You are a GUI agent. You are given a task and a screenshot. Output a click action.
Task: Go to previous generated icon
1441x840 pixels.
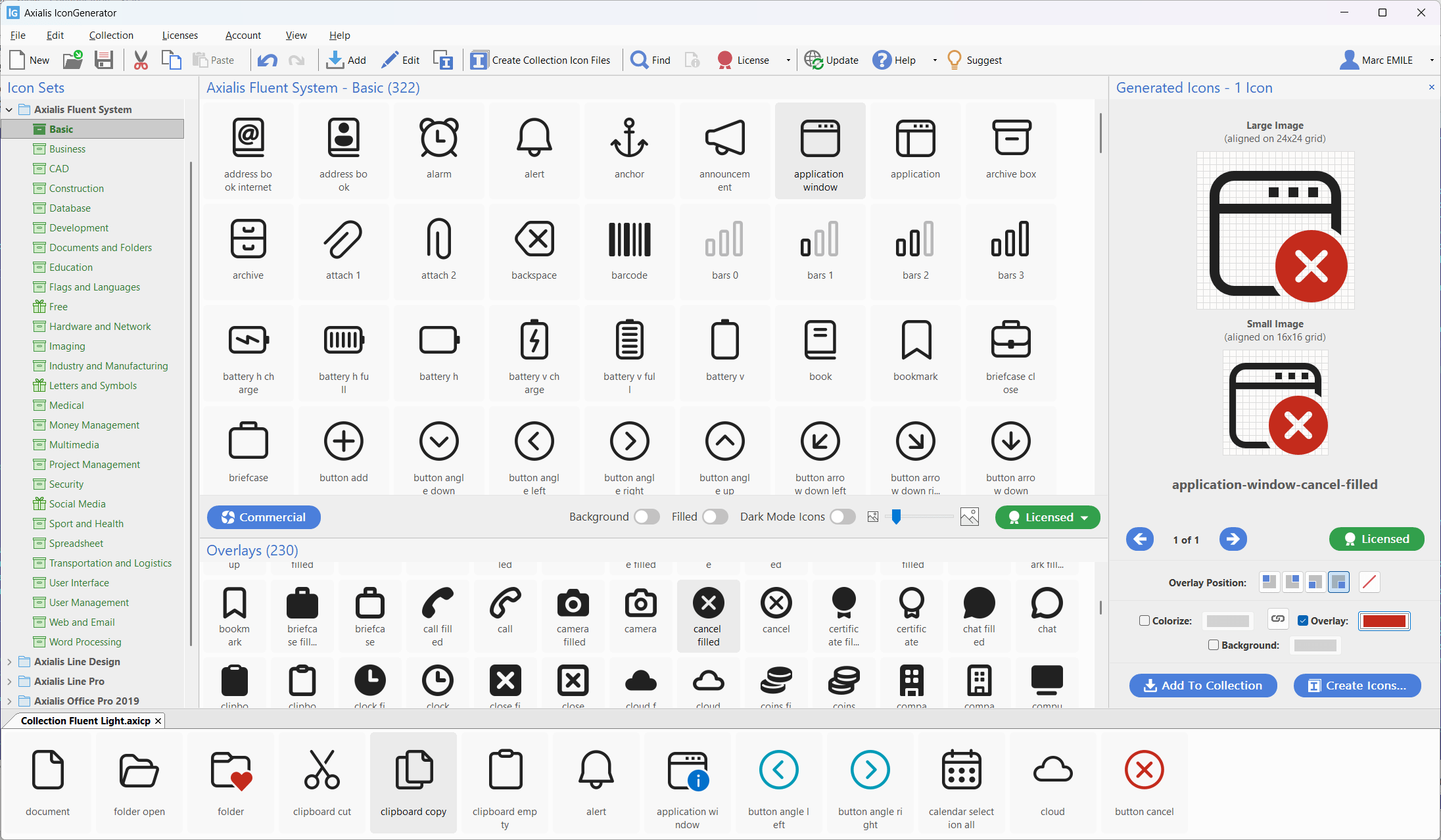click(1140, 539)
